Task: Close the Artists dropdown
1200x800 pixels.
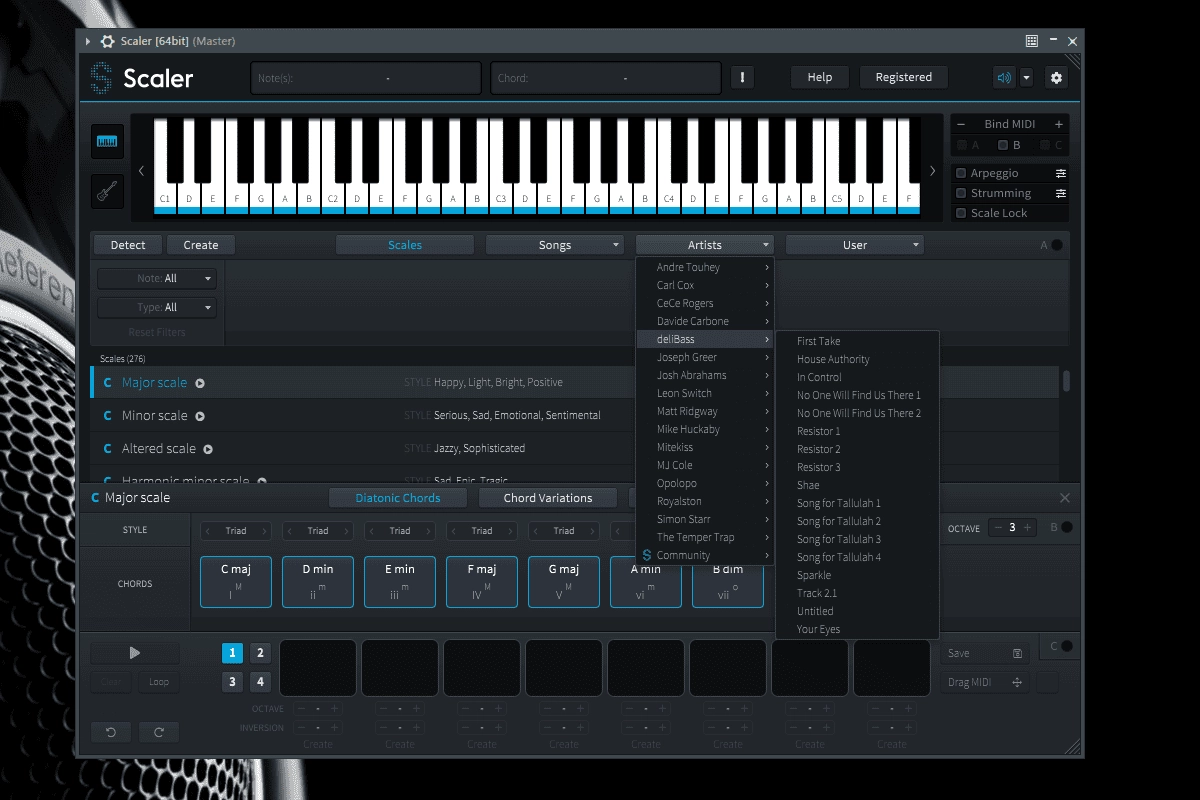Action: 705,245
